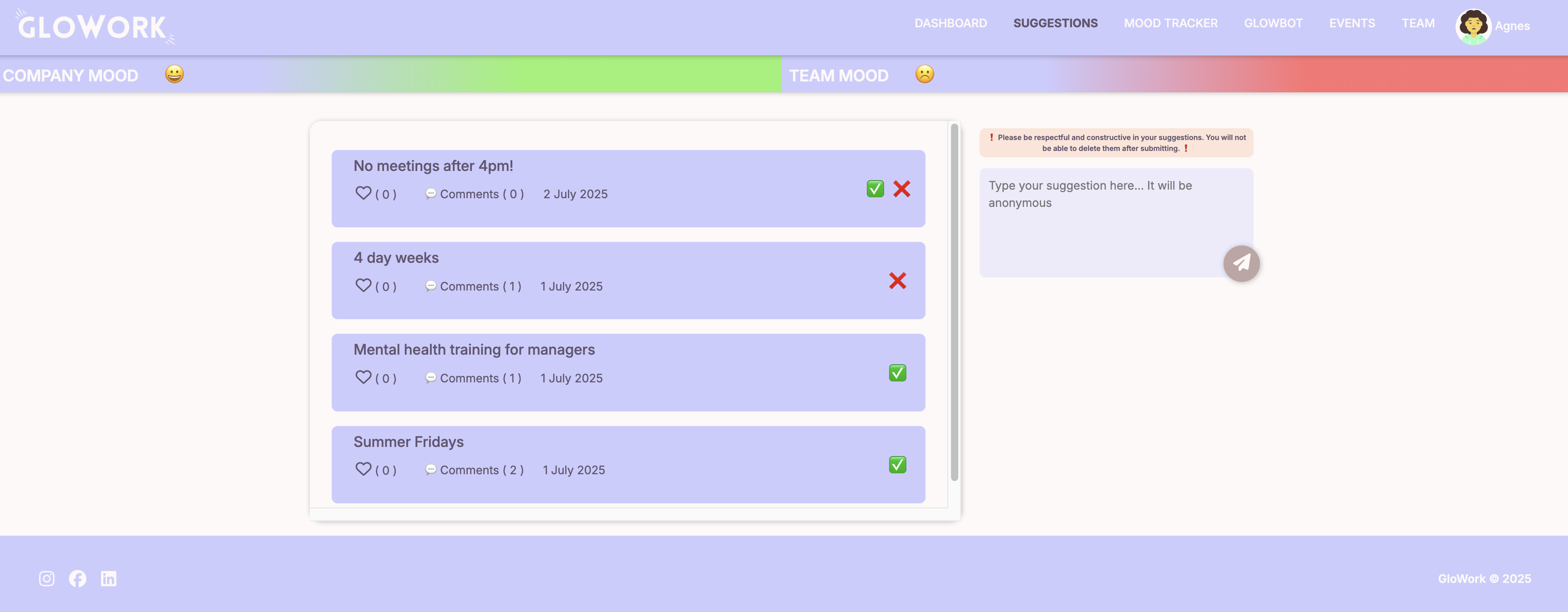Open the GloWork Dashboard
This screenshot has width=1568, height=612.
951,23
